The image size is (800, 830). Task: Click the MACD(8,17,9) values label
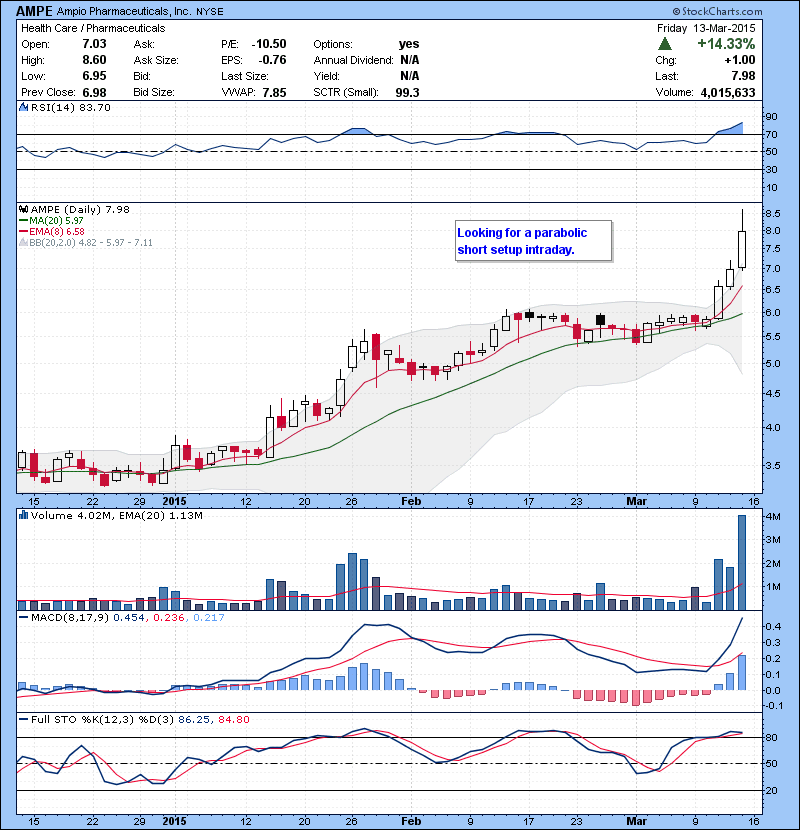pyautogui.click(x=128, y=617)
